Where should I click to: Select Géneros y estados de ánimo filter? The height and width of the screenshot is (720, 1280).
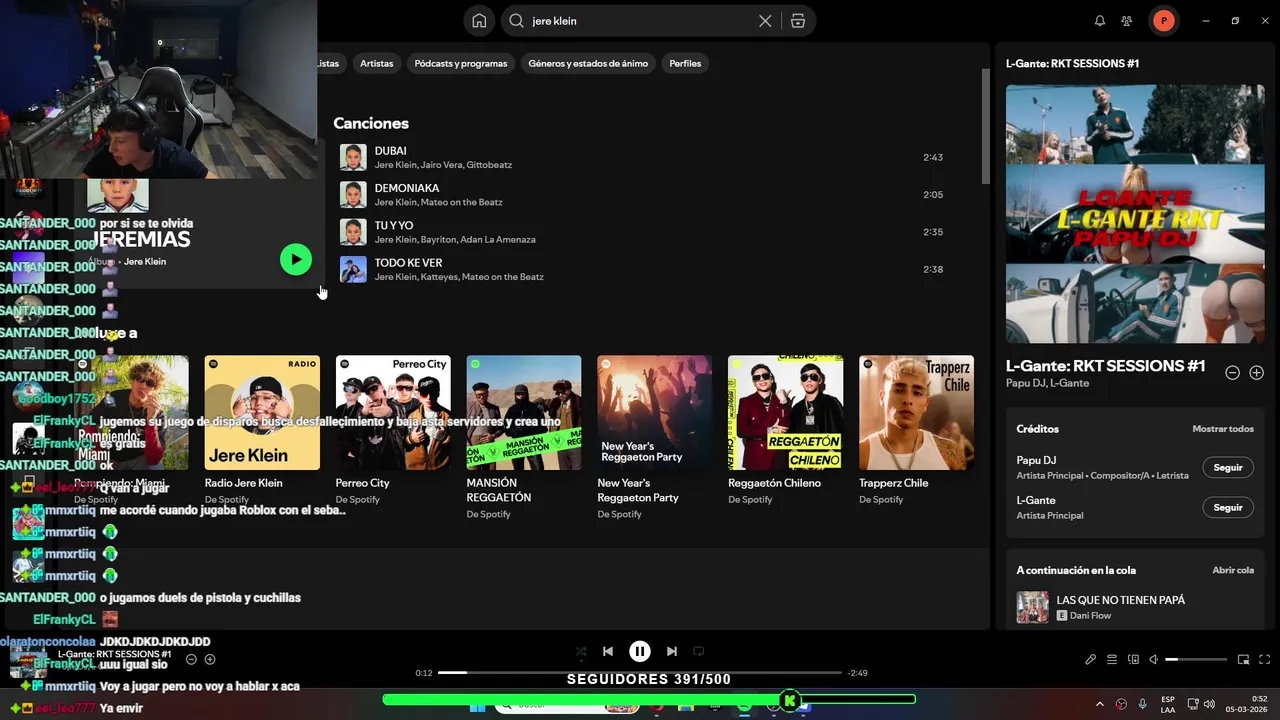588,63
